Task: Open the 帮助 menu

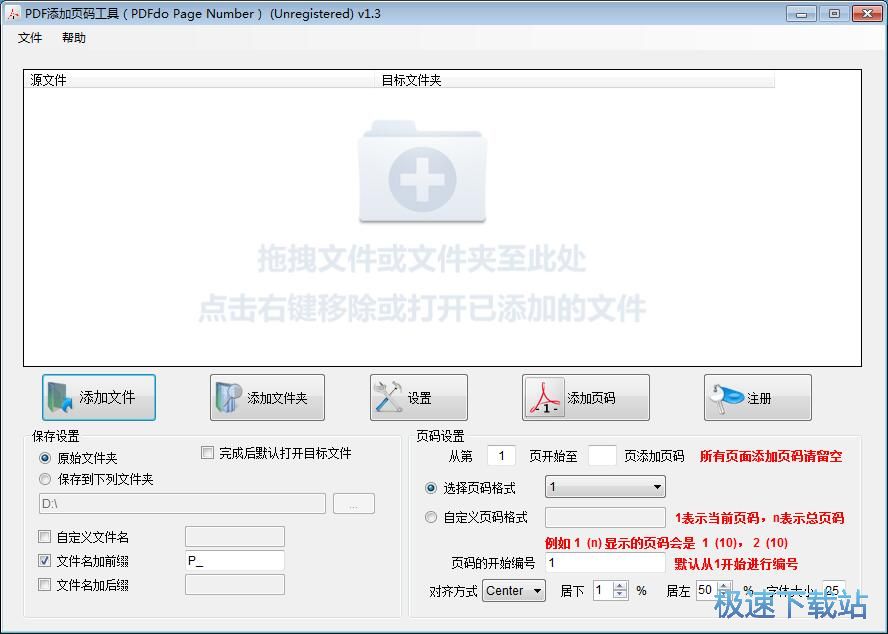Action: pyautogui.click(x=73, y=38)
